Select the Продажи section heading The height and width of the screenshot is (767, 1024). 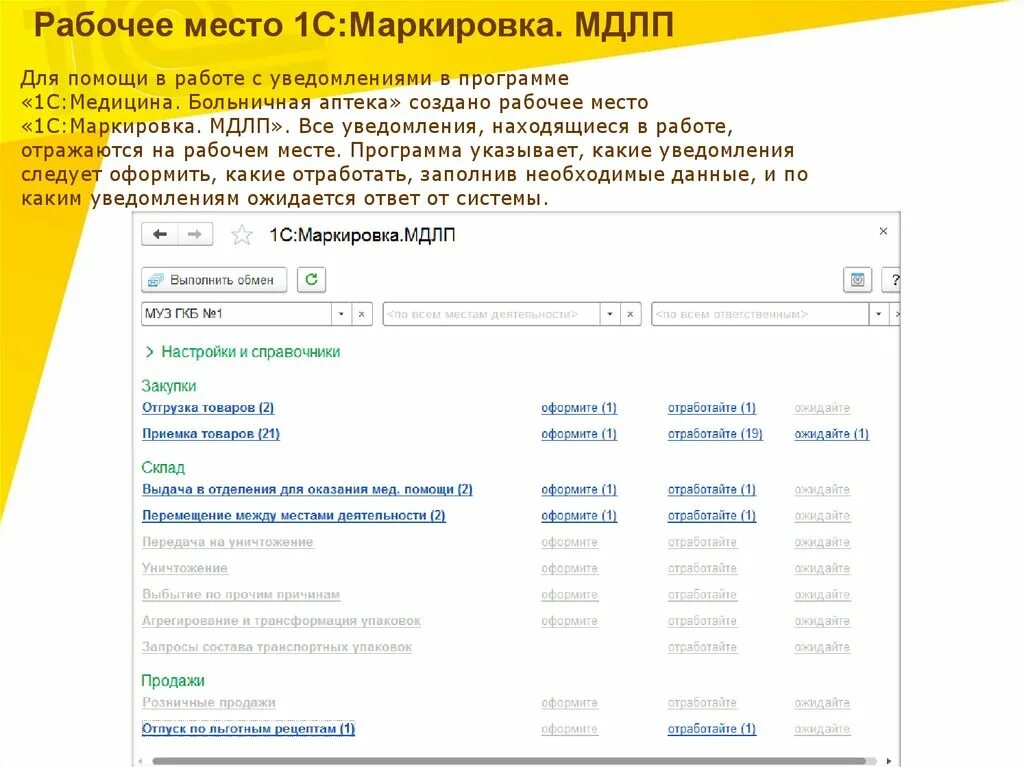(173, 680)
